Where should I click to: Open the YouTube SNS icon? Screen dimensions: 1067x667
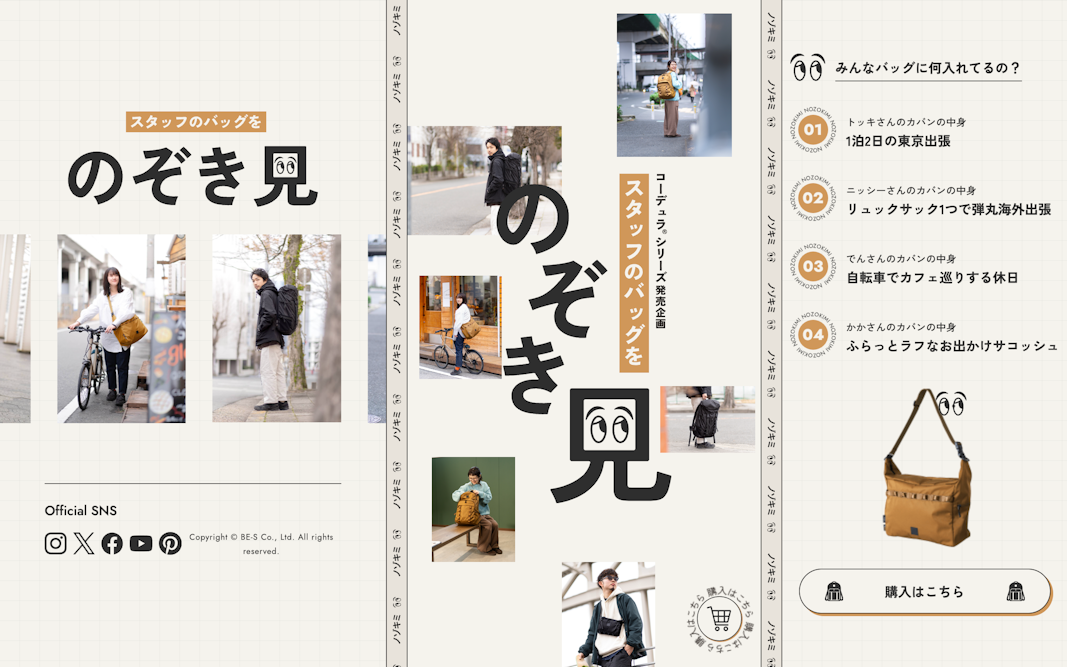pyautogui.click(x=141, y=543)
